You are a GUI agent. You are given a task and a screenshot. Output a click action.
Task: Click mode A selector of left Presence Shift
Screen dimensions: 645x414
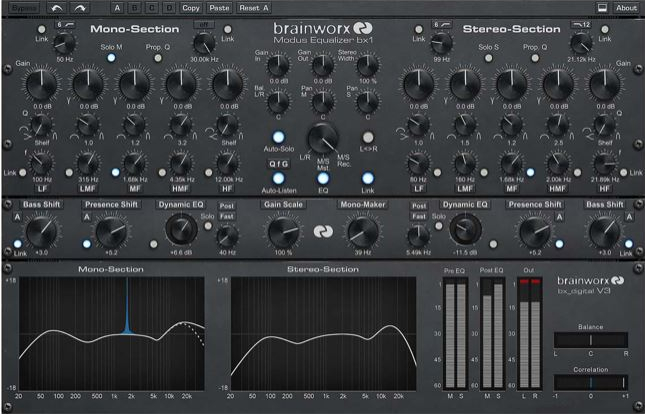87,217
